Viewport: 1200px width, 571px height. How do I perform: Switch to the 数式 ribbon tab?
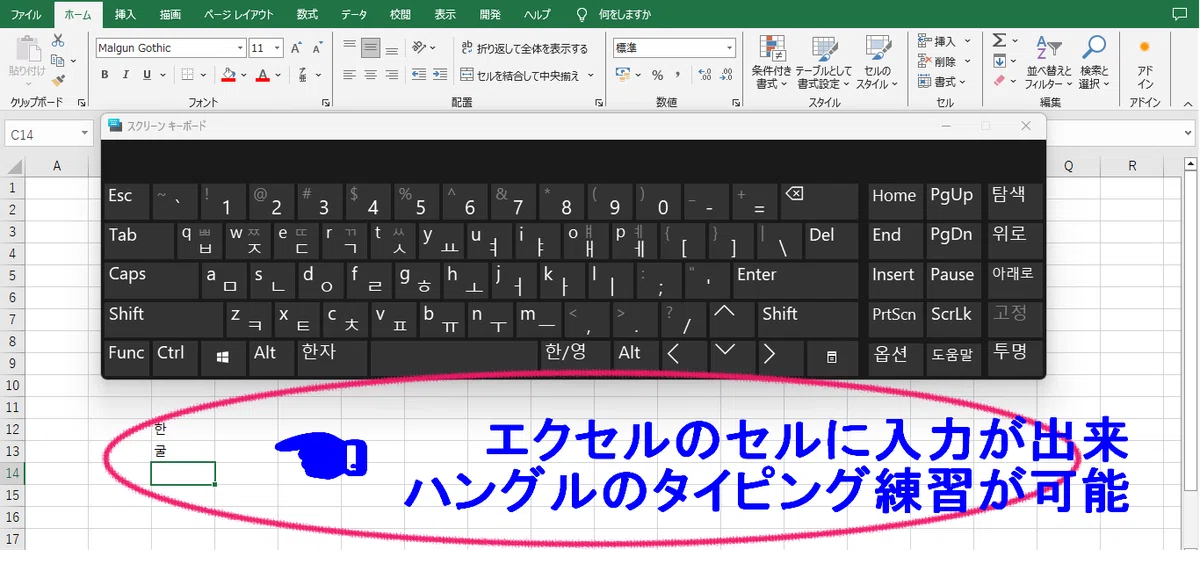tap(307, 15)
